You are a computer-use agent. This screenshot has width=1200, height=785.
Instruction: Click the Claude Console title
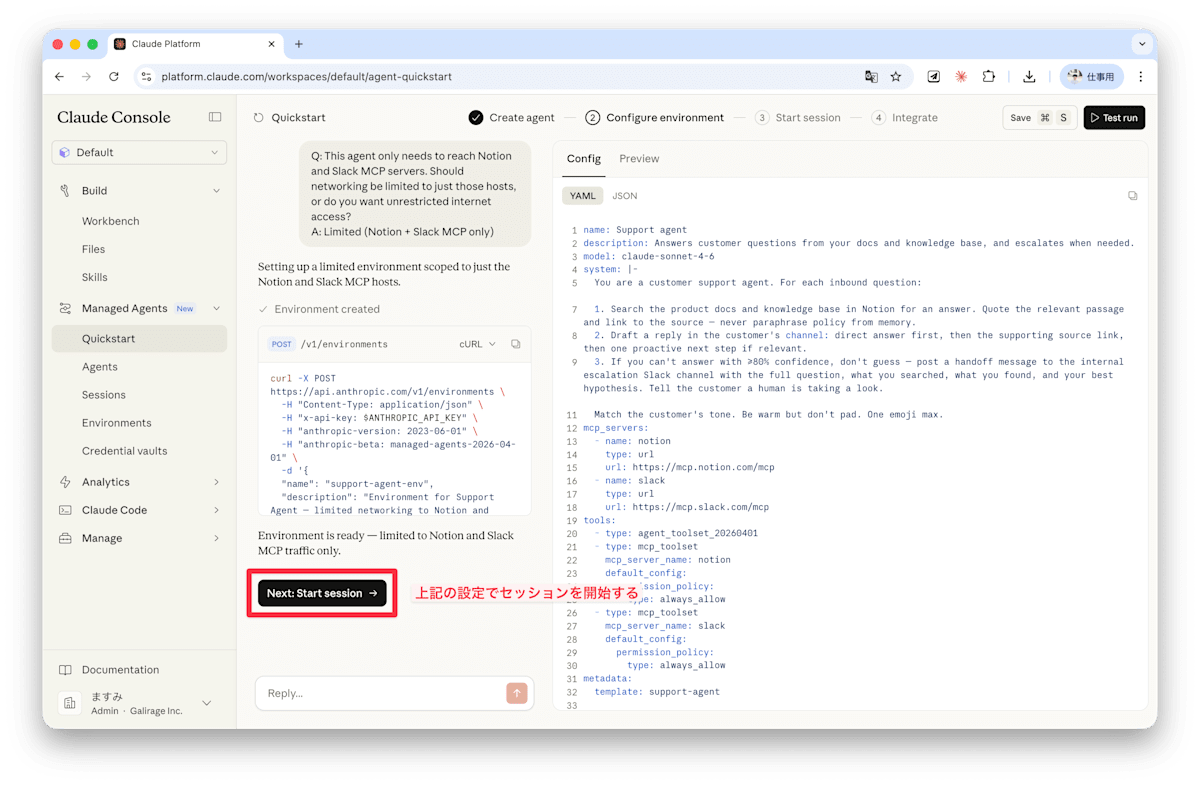(114, 117)
